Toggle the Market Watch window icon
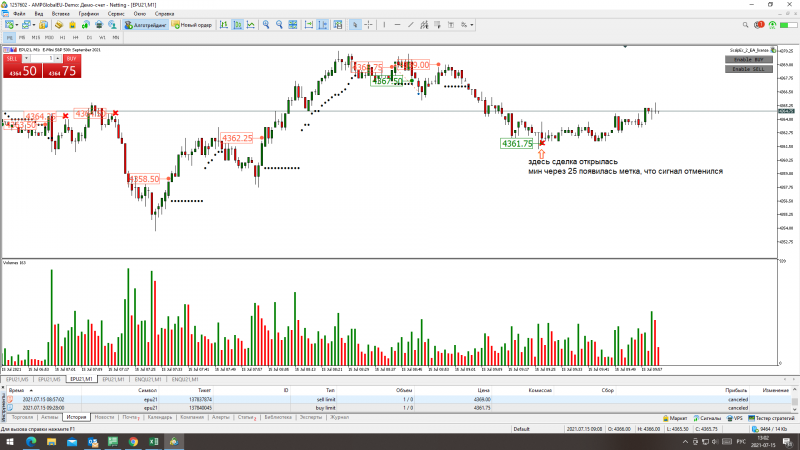 [43, 24]
